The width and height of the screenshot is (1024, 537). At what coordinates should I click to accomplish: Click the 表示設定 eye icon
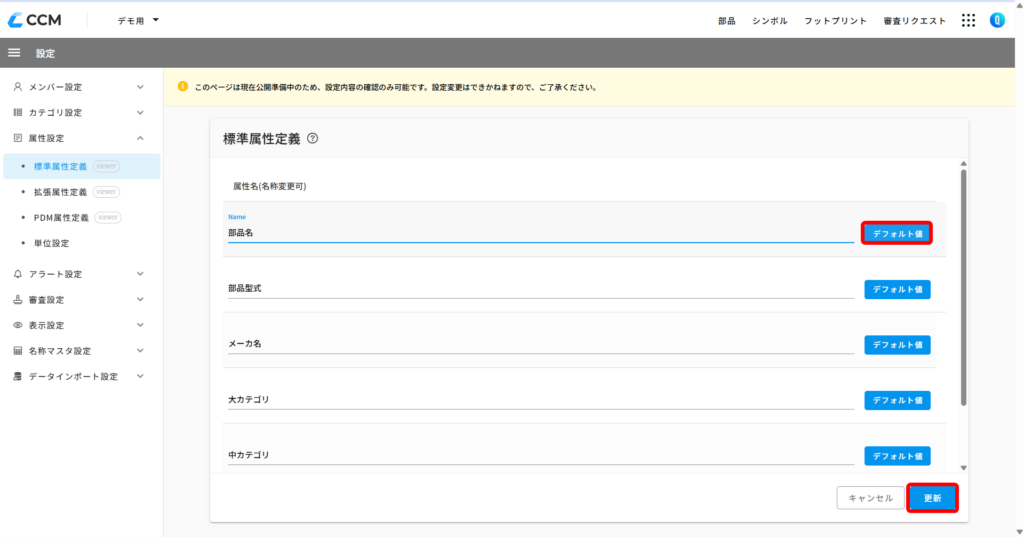(18, 325)
